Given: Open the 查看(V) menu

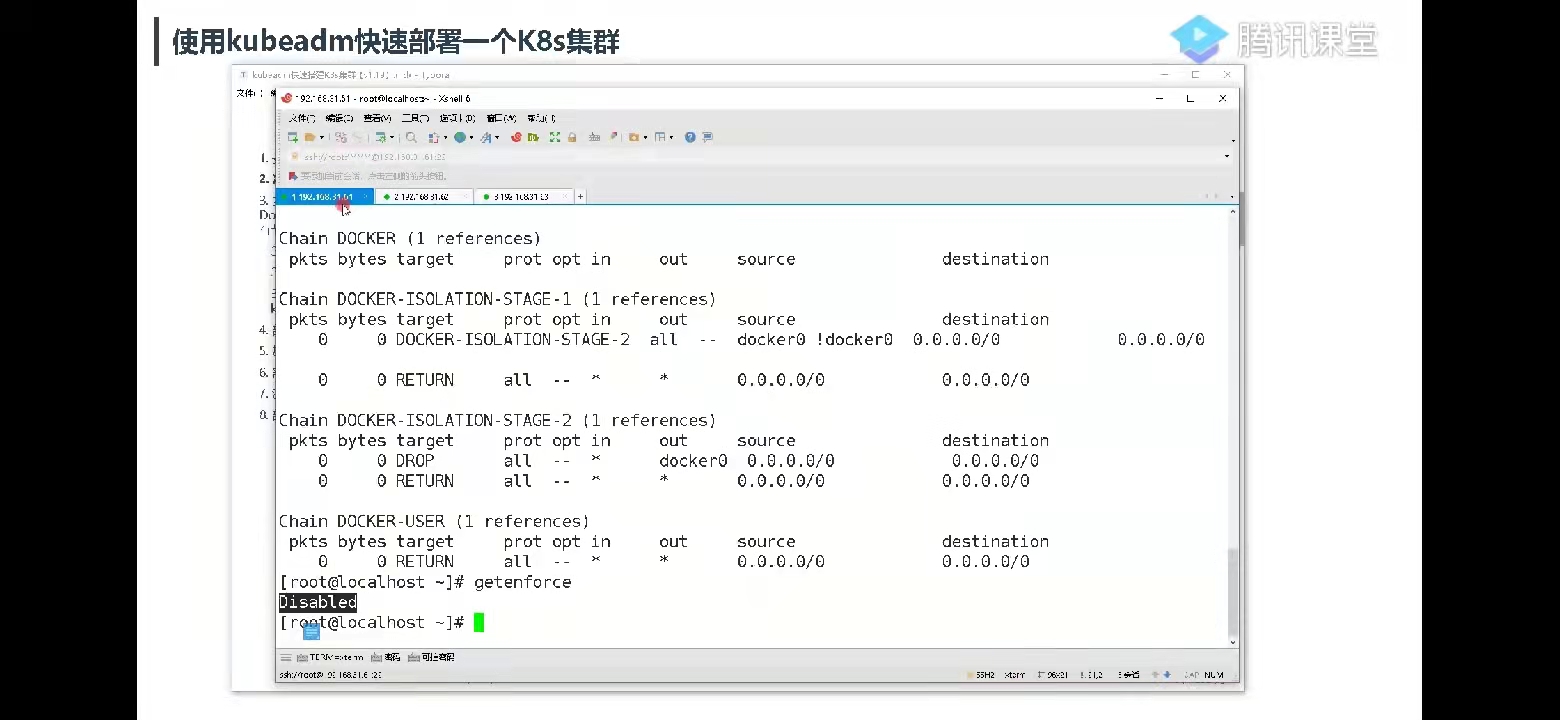Looking at the screenshot, I should 377,119.
